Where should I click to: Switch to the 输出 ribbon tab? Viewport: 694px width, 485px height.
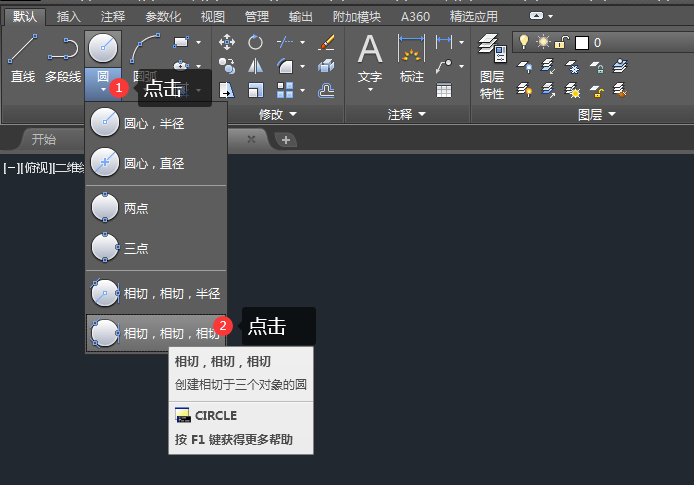pyautogui.click(x=301, y=17)
